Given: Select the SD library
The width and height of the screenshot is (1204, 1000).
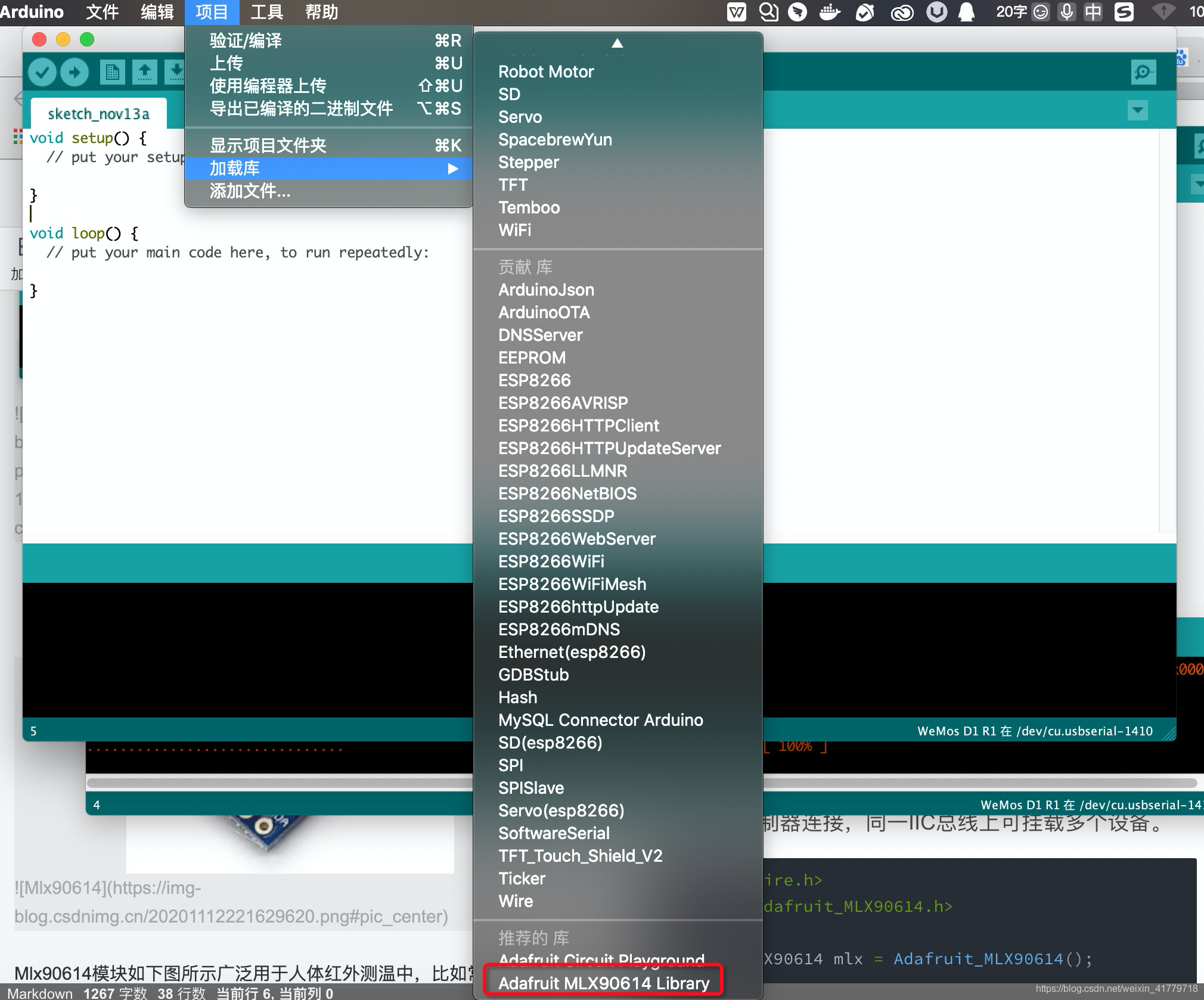Looking at the screenshot, I should point(618,94).
